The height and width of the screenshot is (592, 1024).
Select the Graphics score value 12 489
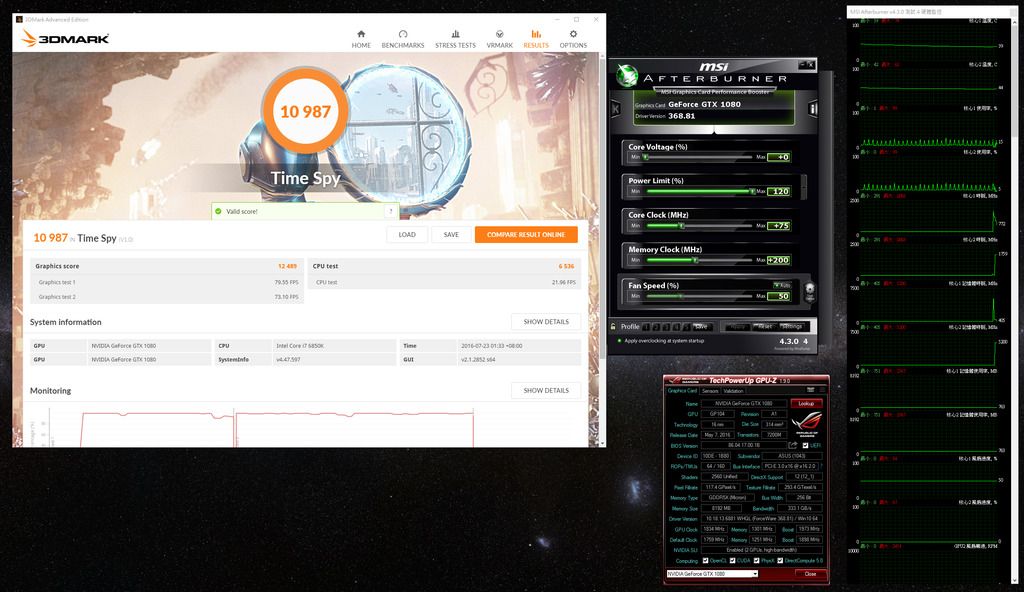[287, 266]
